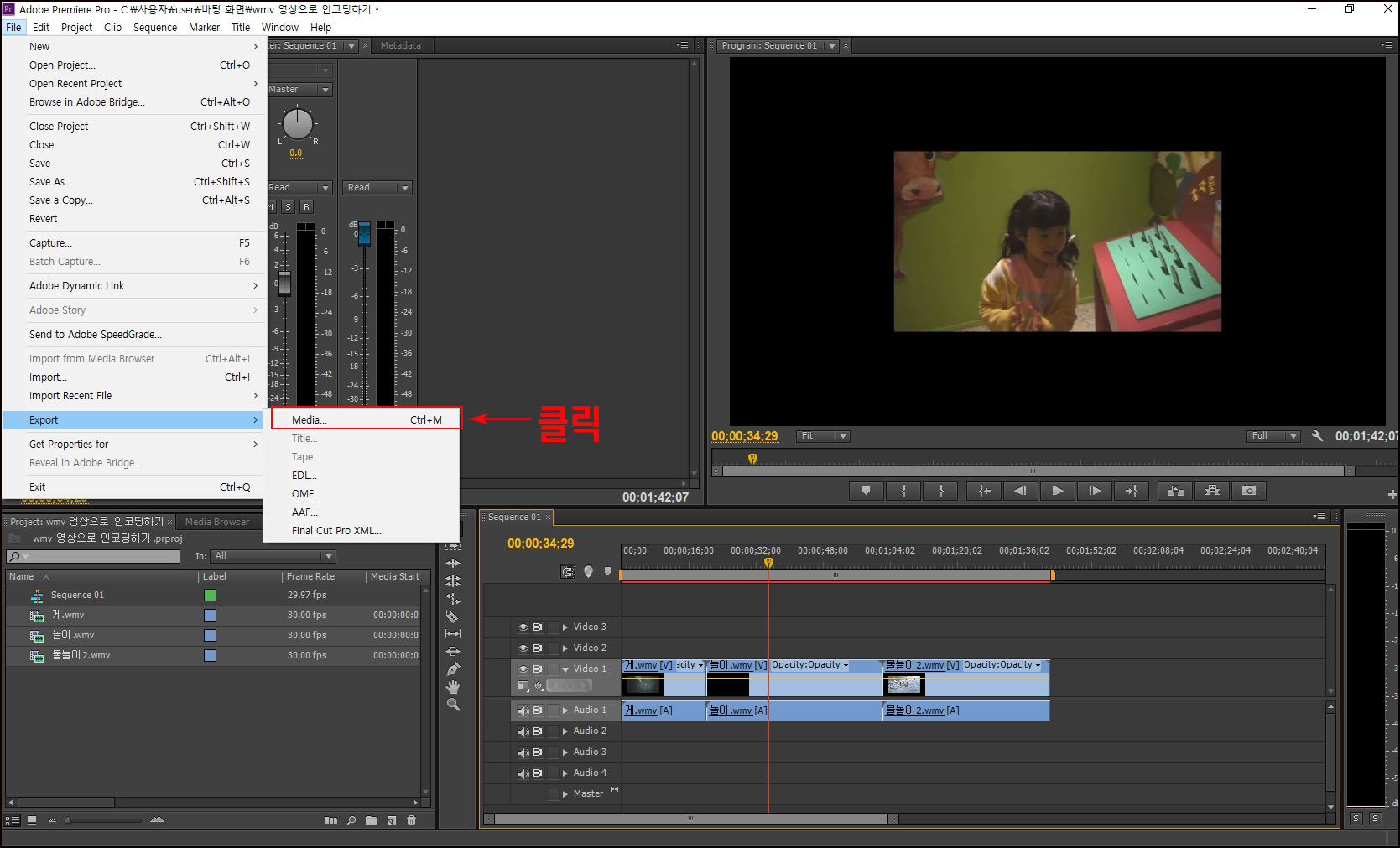Expand the Video 2 track
Screen dimensions: 1400x848
[x=565, y=648]
